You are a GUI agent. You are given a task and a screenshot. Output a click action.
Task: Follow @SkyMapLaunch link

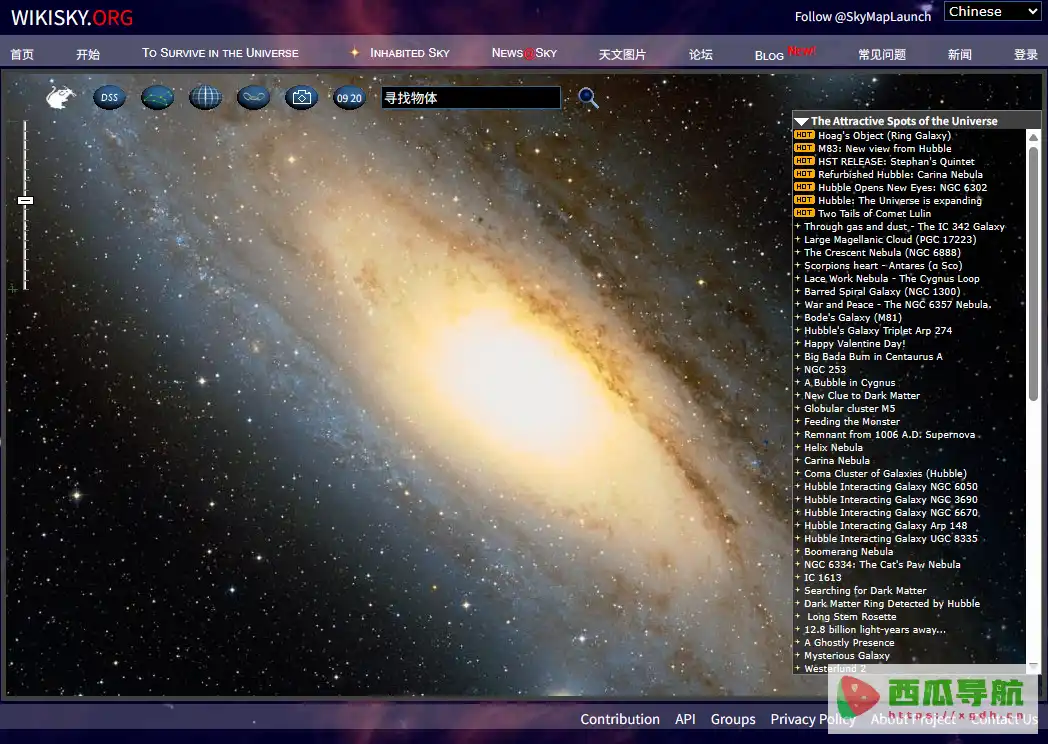862,17
